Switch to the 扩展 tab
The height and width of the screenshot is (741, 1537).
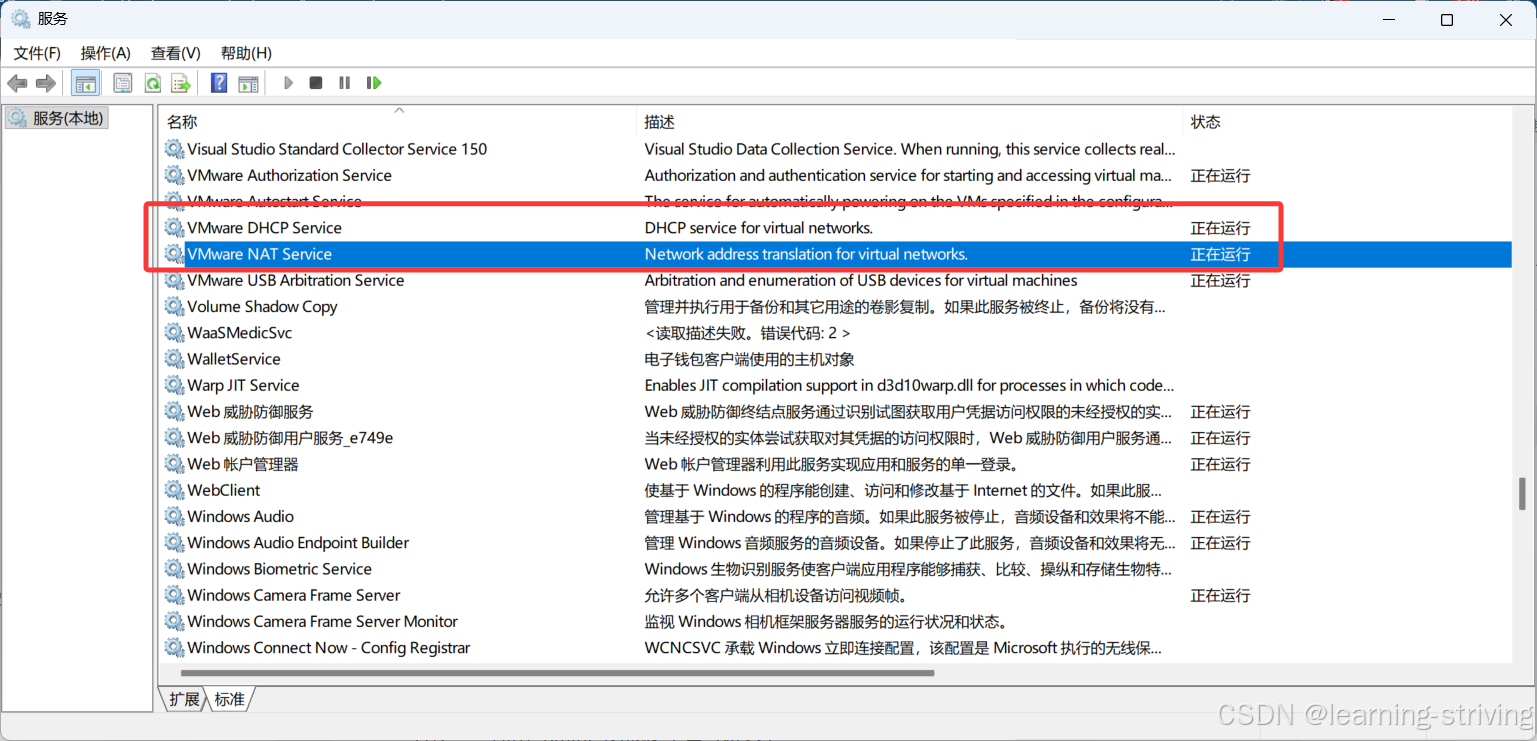pyautogui.click(x=184, y=699)
